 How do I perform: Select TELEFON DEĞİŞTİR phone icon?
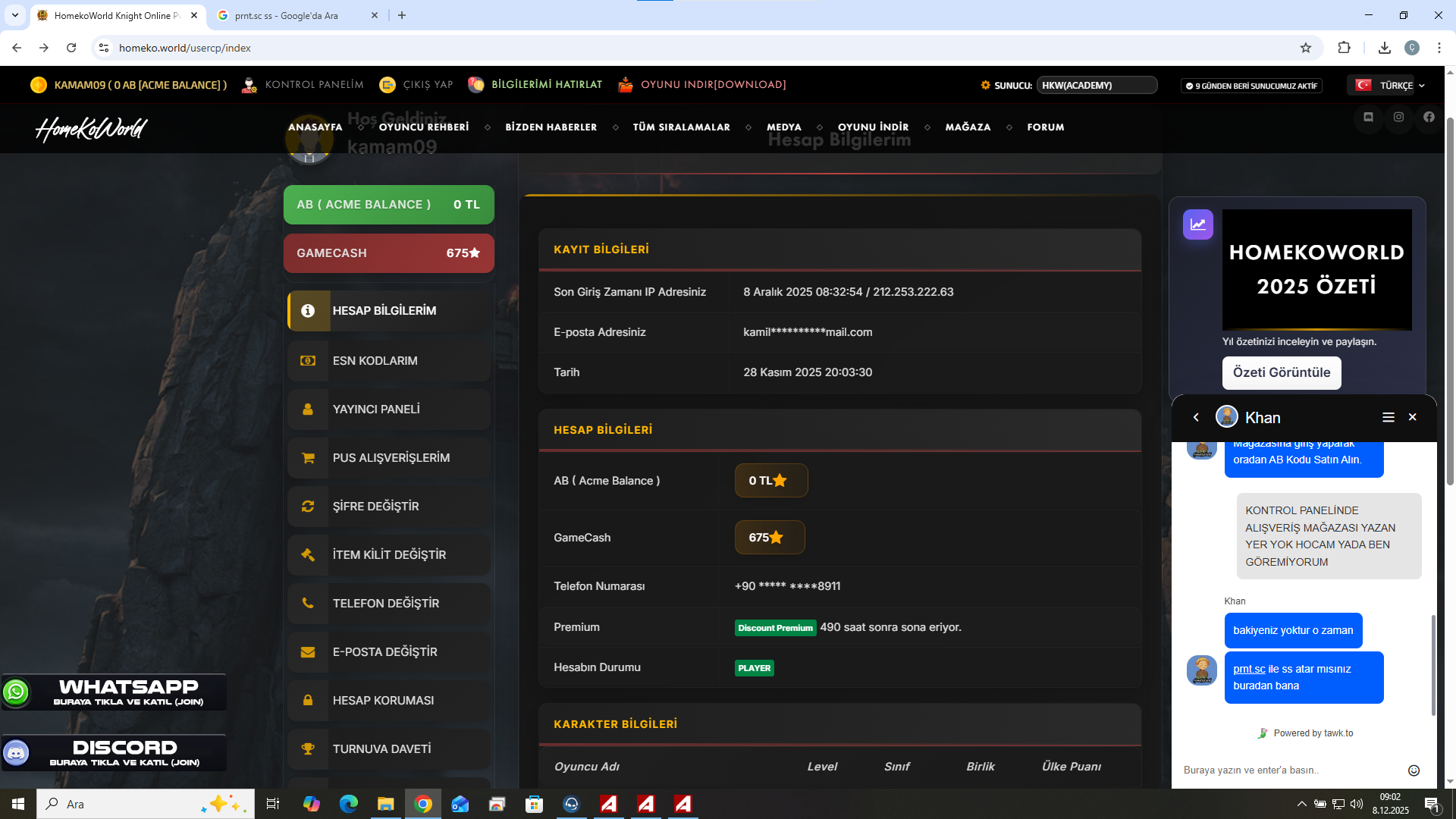308,604
